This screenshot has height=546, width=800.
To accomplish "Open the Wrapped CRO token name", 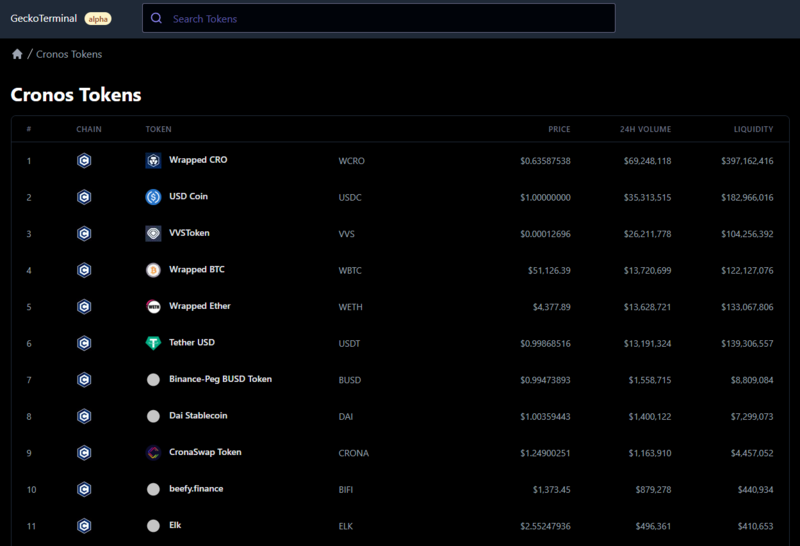I will coord(198,160).
